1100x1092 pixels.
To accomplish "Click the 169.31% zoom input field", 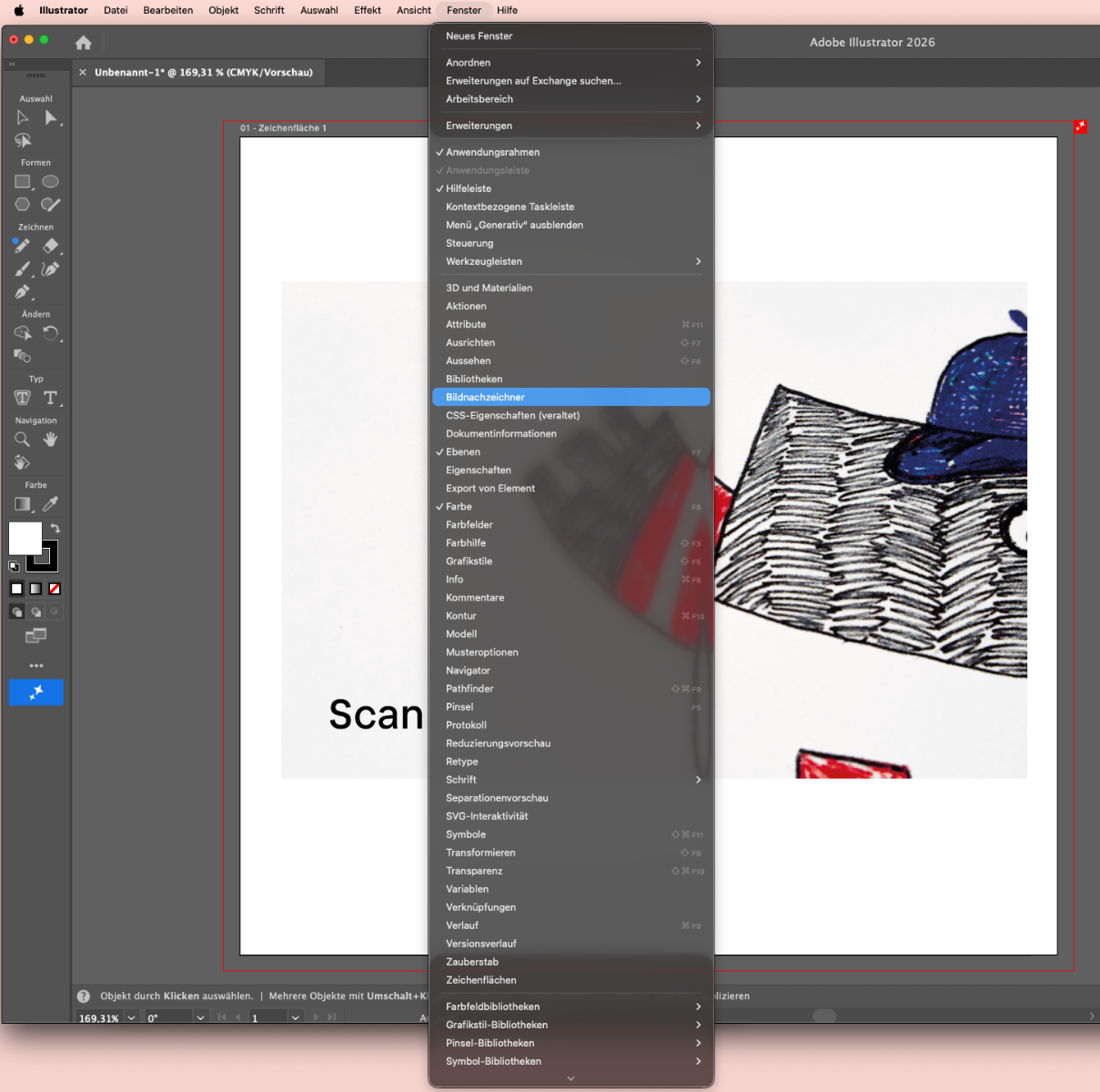I will pos(99,1017).
